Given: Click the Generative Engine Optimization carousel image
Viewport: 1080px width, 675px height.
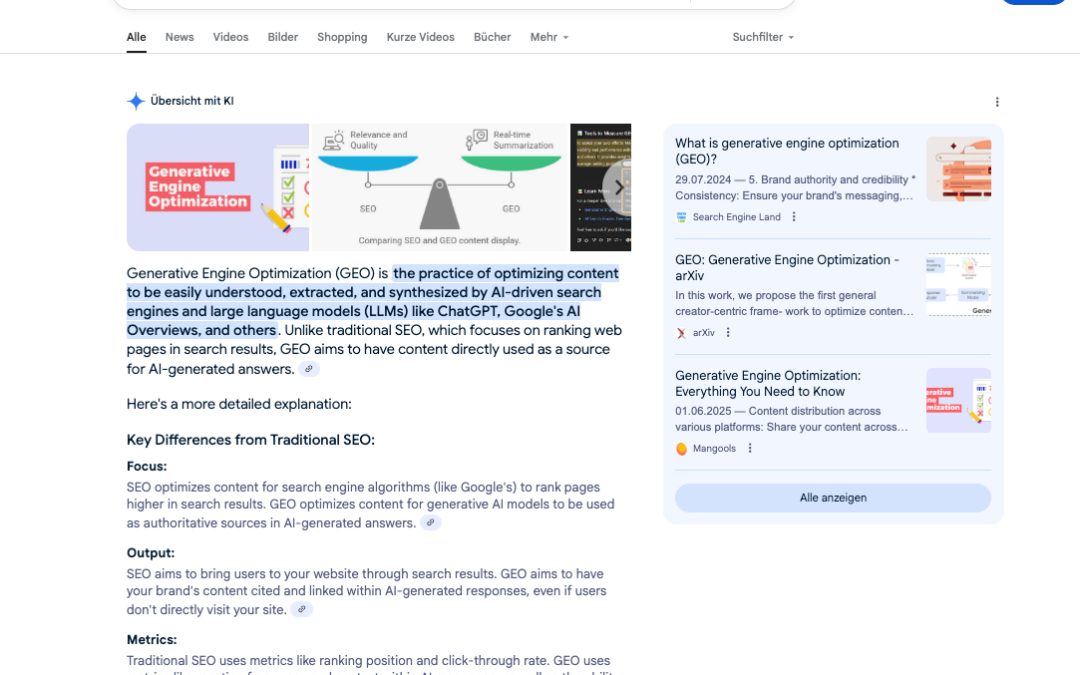Looking at the screenshot, I should click(217, 187).
